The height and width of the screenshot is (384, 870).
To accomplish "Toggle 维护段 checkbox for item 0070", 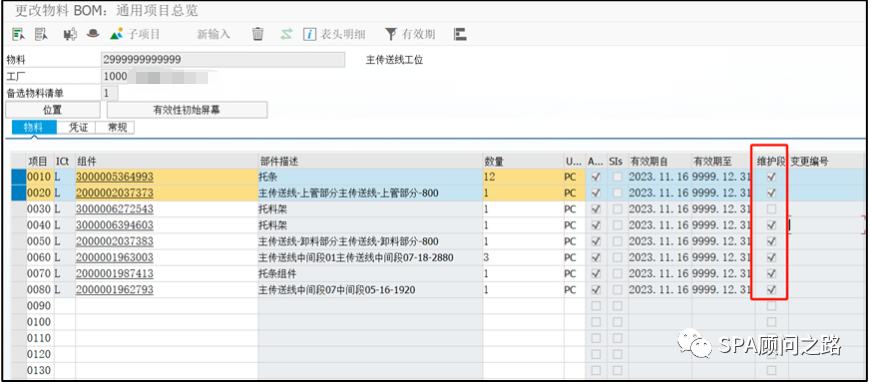I will (771, 274).
